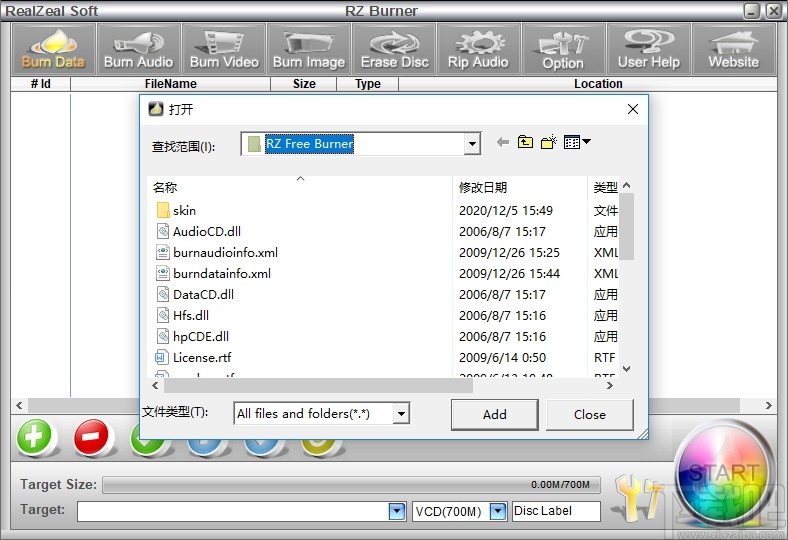Select Hfs.dll file
The image size is (788, 540).
click(190, 316)
